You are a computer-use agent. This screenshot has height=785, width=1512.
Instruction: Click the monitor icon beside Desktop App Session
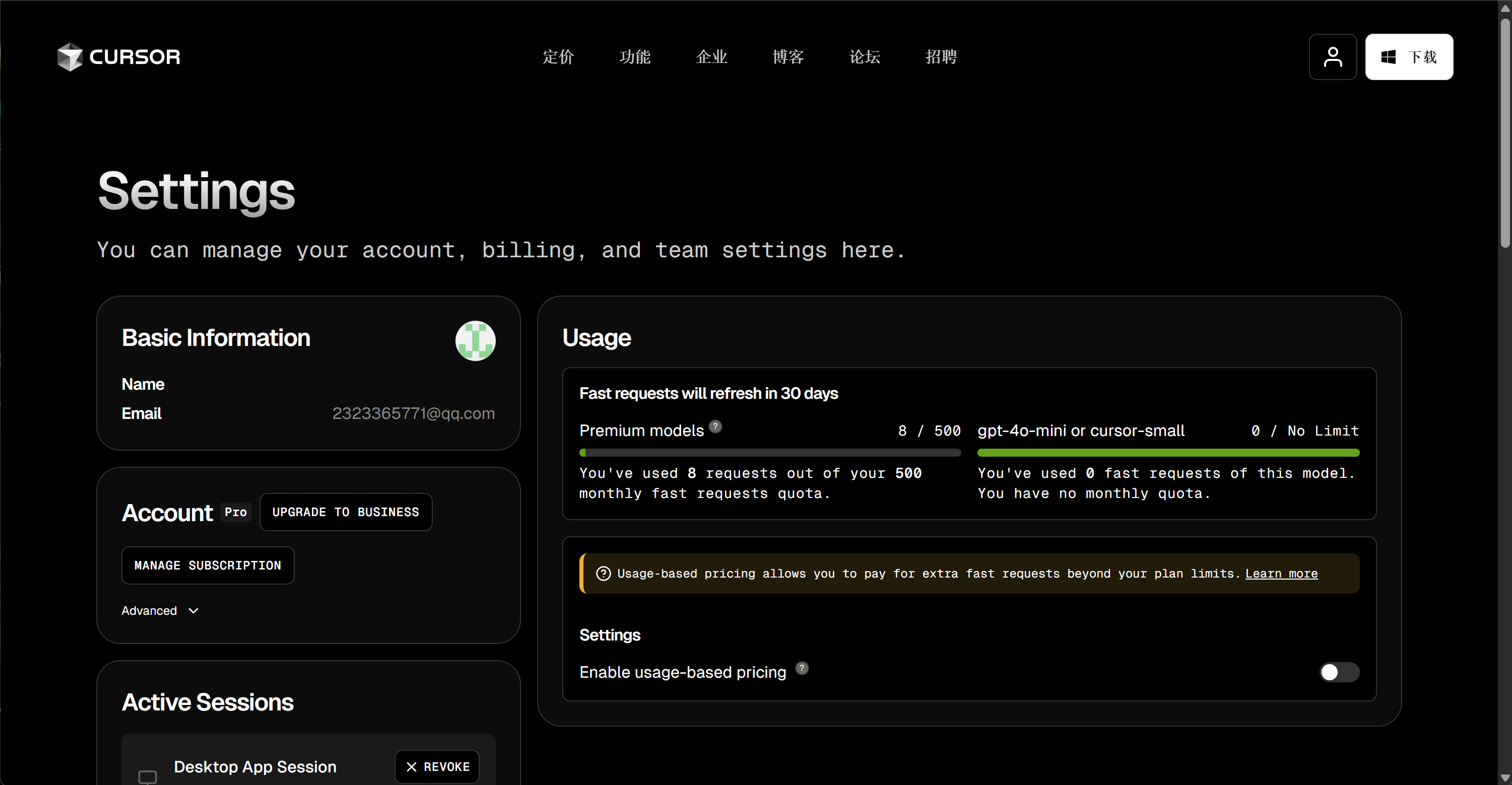coord(147,777)
